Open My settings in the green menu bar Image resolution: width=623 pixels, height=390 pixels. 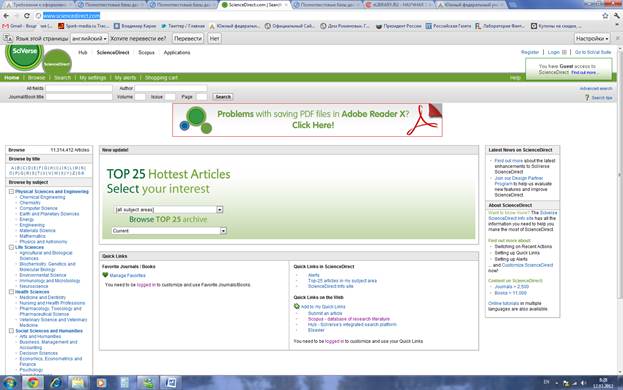point(93,77)
